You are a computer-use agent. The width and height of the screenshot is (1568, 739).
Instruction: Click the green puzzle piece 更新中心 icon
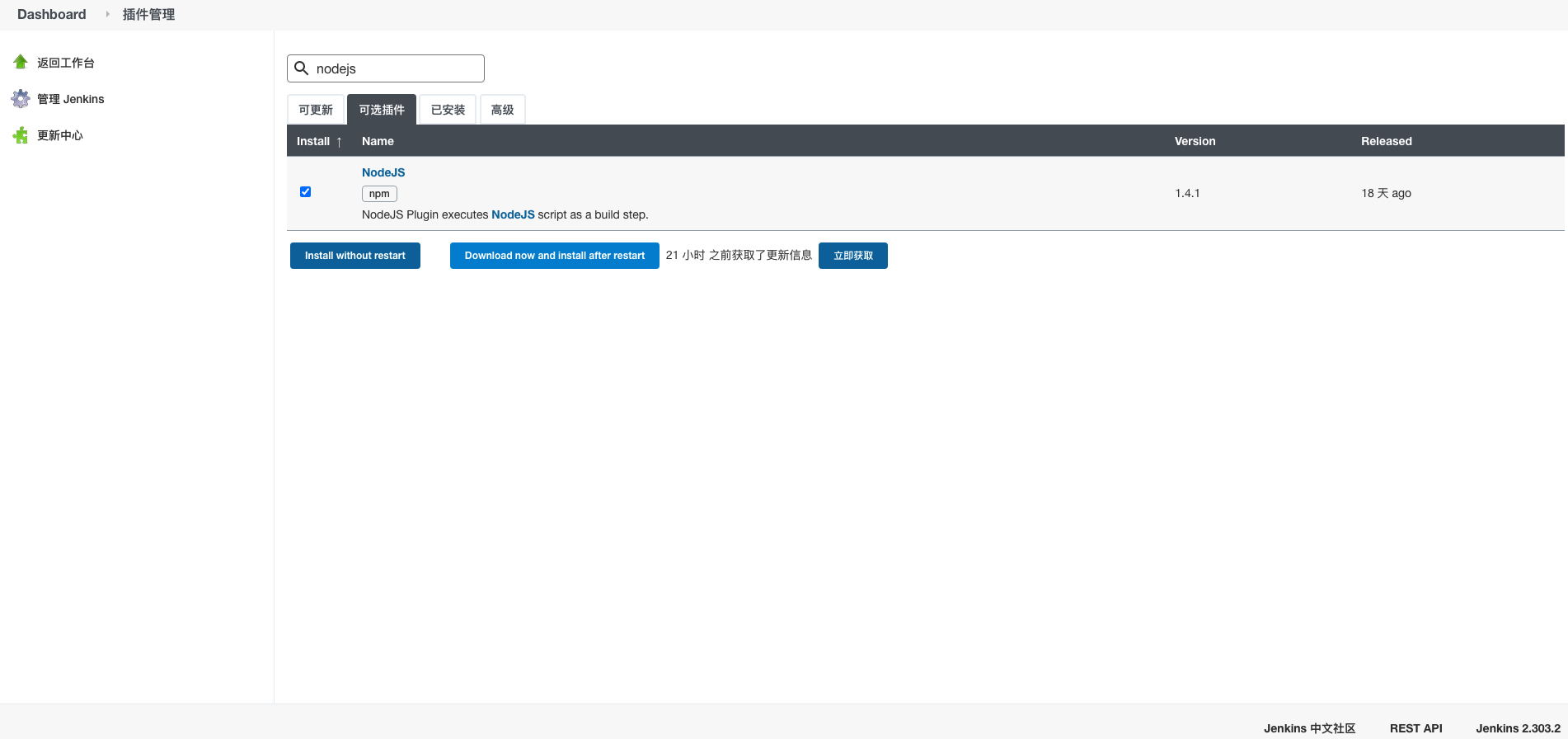[21, 135]
